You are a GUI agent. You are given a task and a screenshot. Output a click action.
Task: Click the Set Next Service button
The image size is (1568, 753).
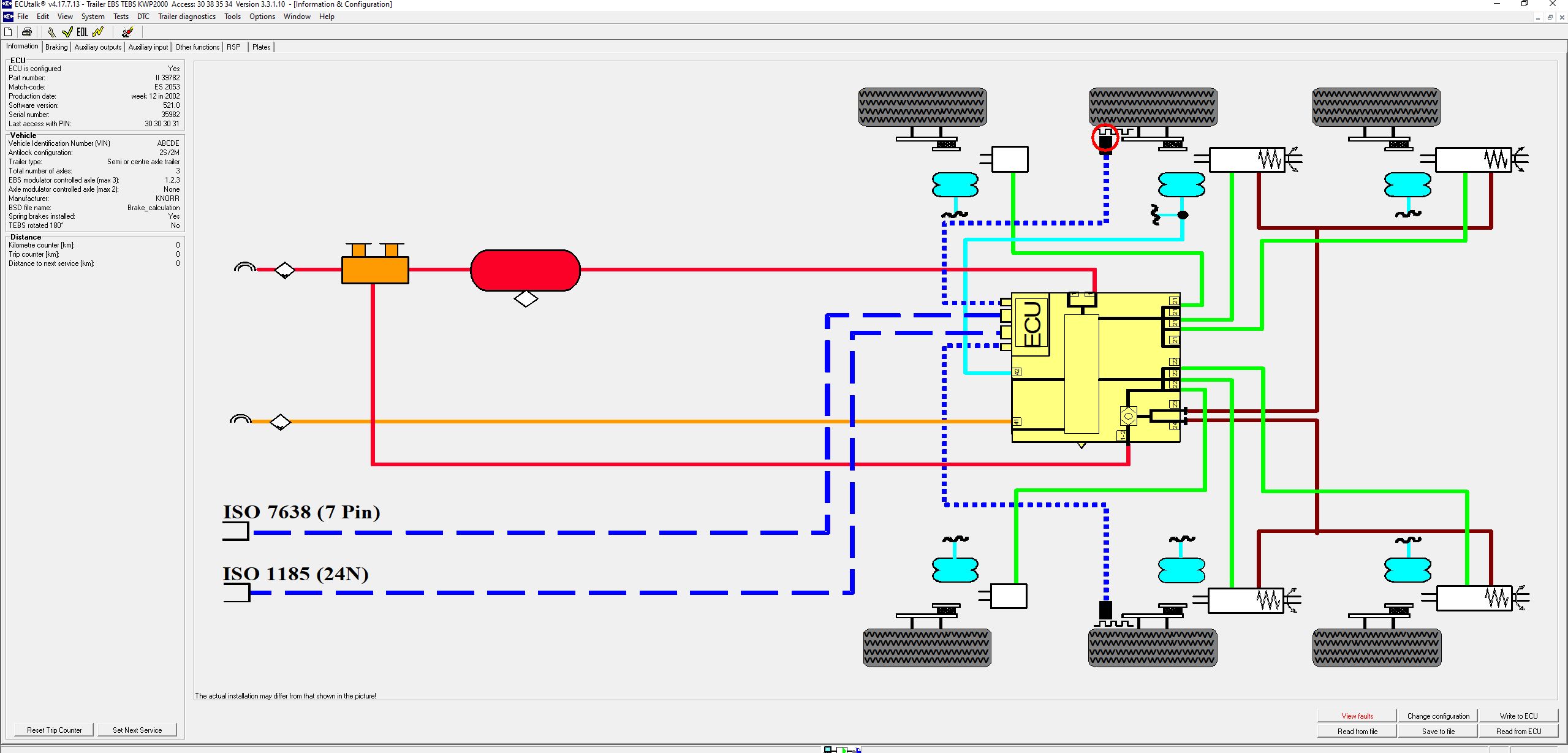tap(137, 730)
